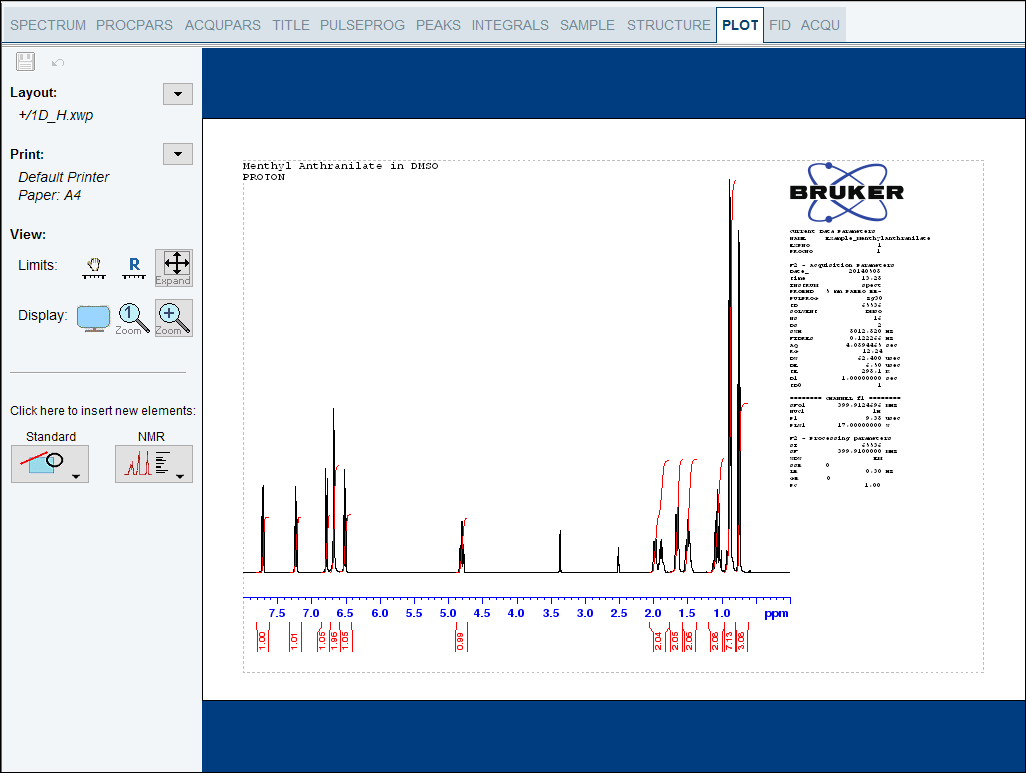Switch to the ACQUPARS tab
Image resolution: width=1026 pixels, height=773 pixels.
click(x=222, y=25)
